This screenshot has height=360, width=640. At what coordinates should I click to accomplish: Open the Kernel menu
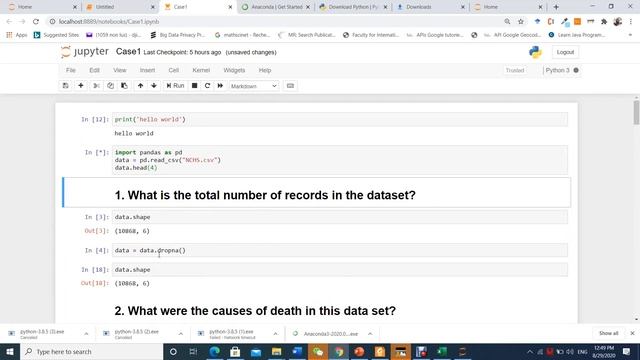201,70
